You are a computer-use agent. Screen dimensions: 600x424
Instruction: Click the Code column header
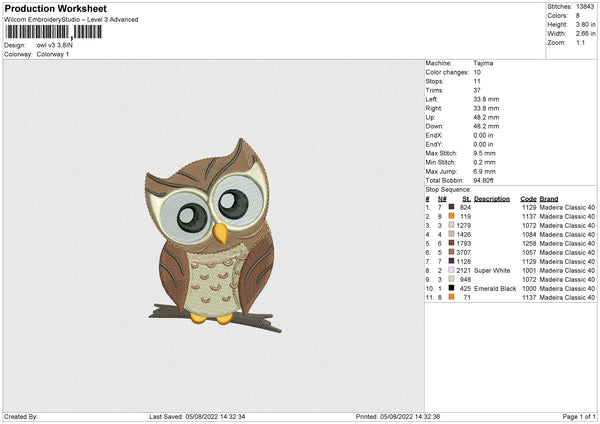tap(528, 199)
